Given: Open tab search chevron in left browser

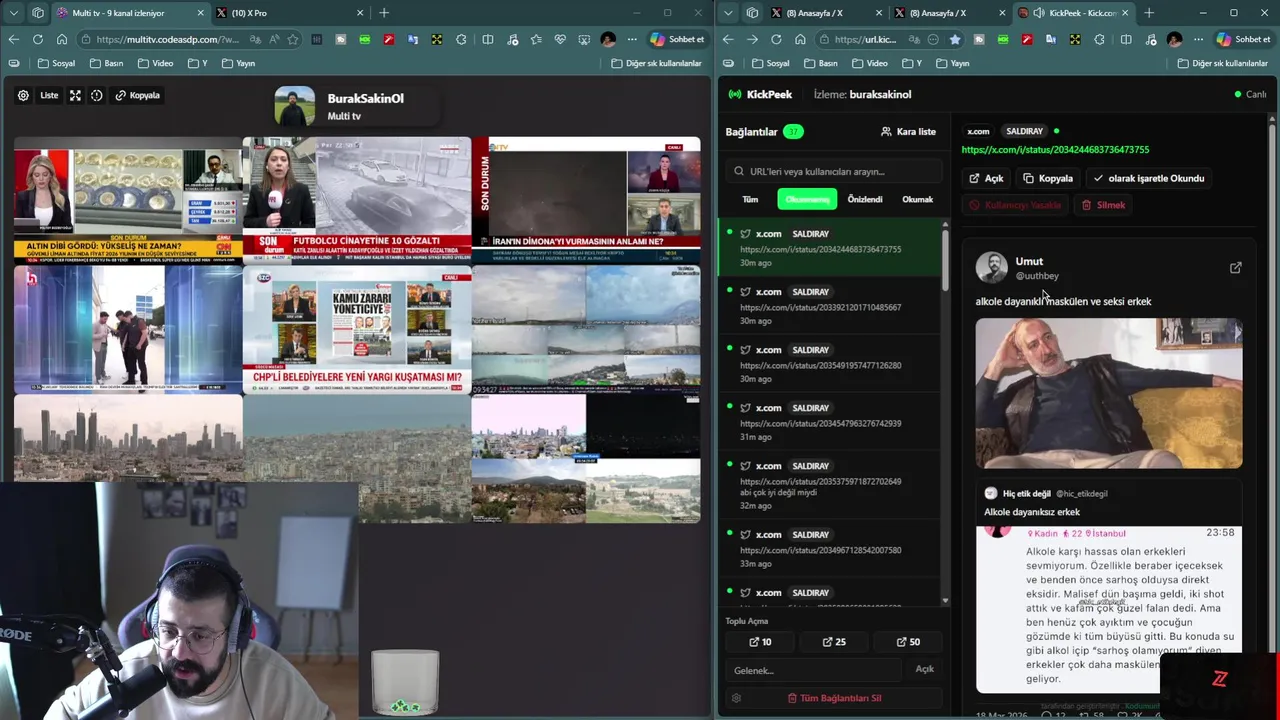Looking at the screenshot, I should coord(14,13).
